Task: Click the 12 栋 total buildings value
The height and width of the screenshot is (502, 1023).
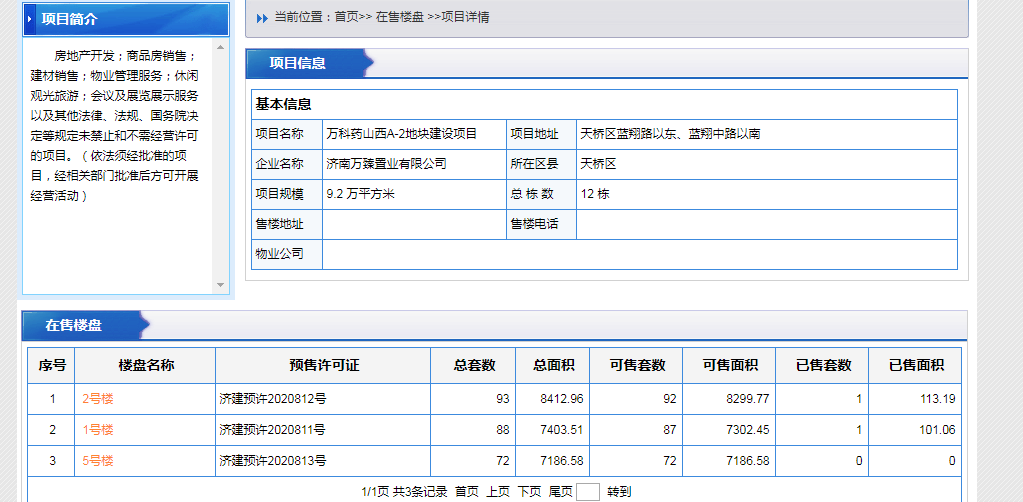Action: coord(594,194)
